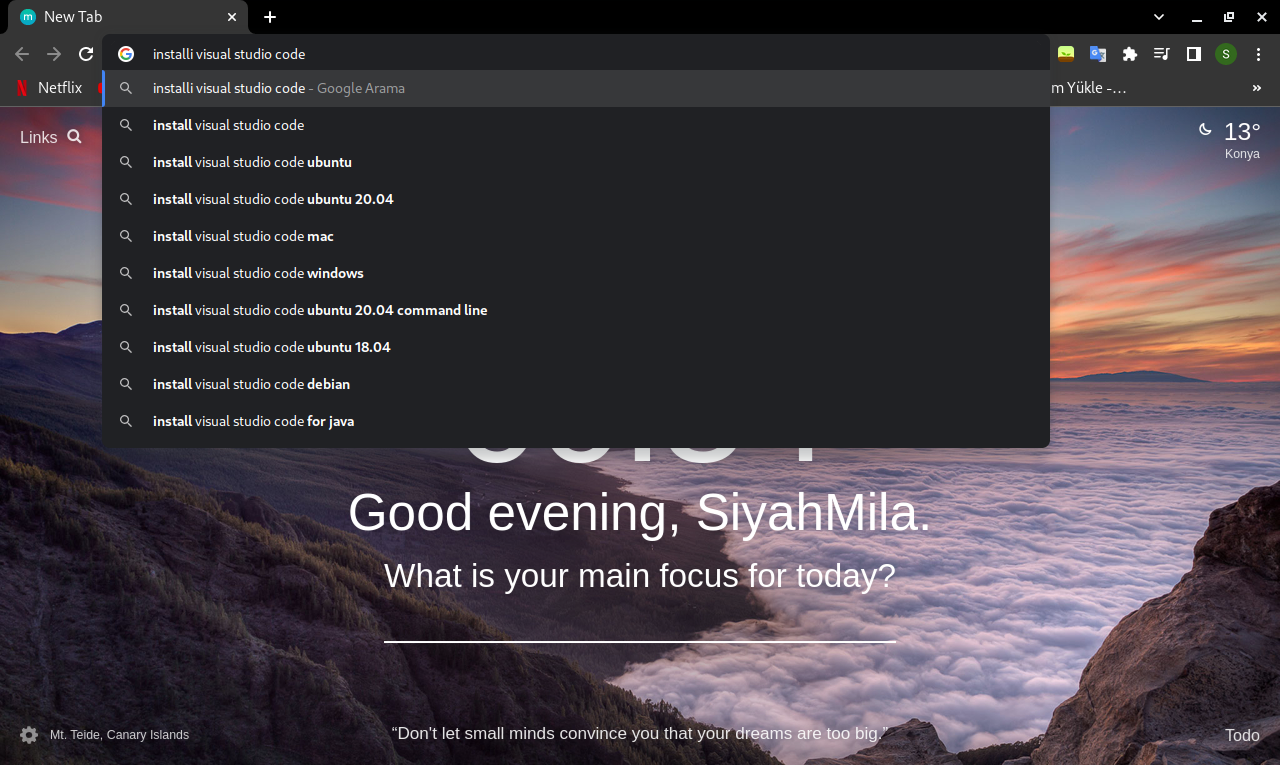
Task: Choose suggestion ending in 'ubuntu 20.04'
Action: 576,199
